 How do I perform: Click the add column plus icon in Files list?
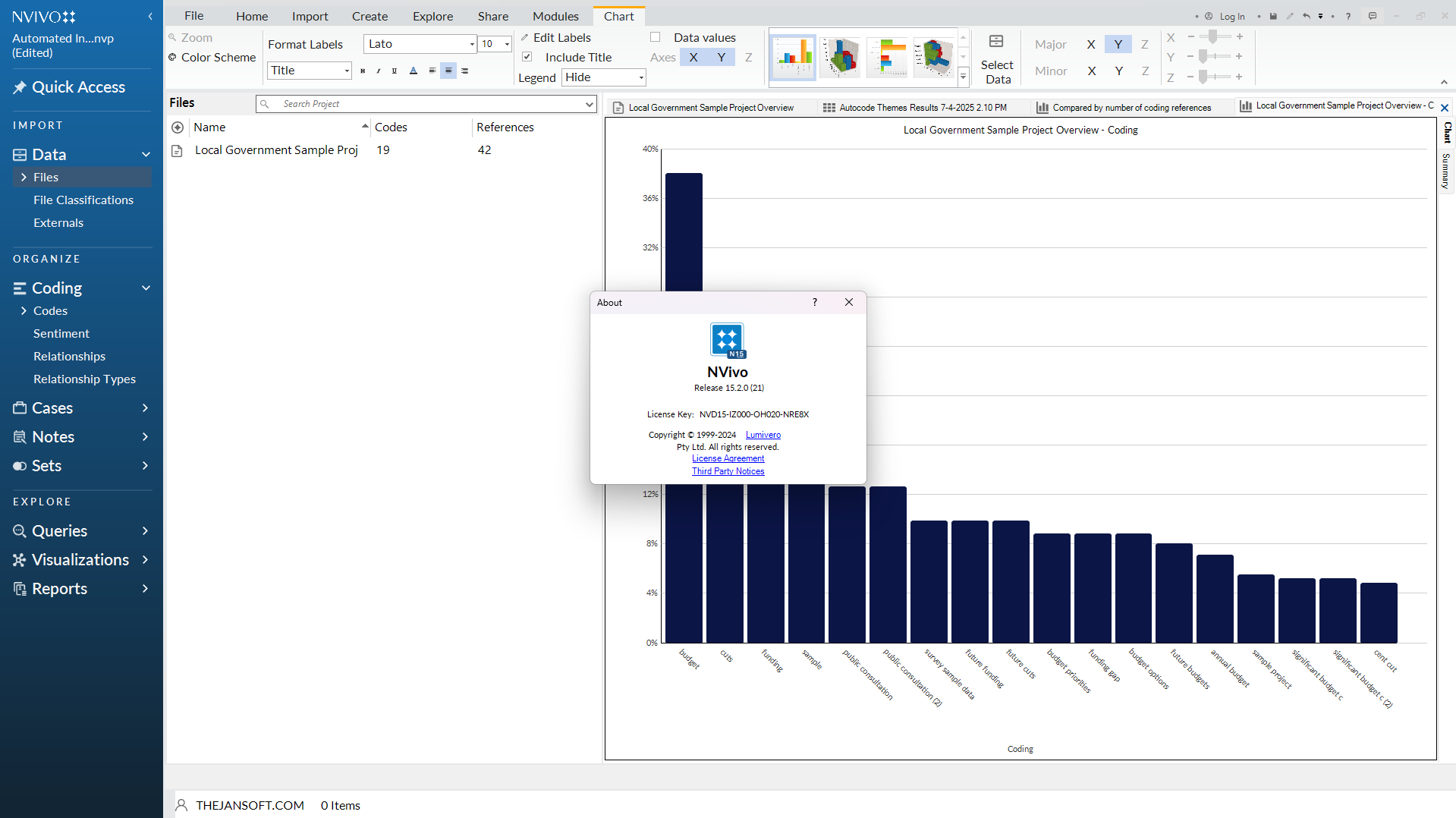coord(178,127)
